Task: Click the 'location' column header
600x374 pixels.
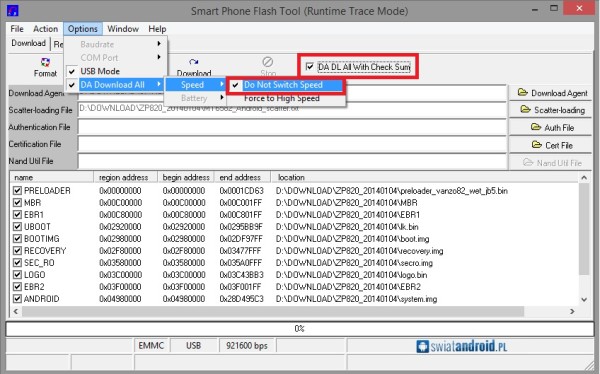Action: tap(425, 177)
